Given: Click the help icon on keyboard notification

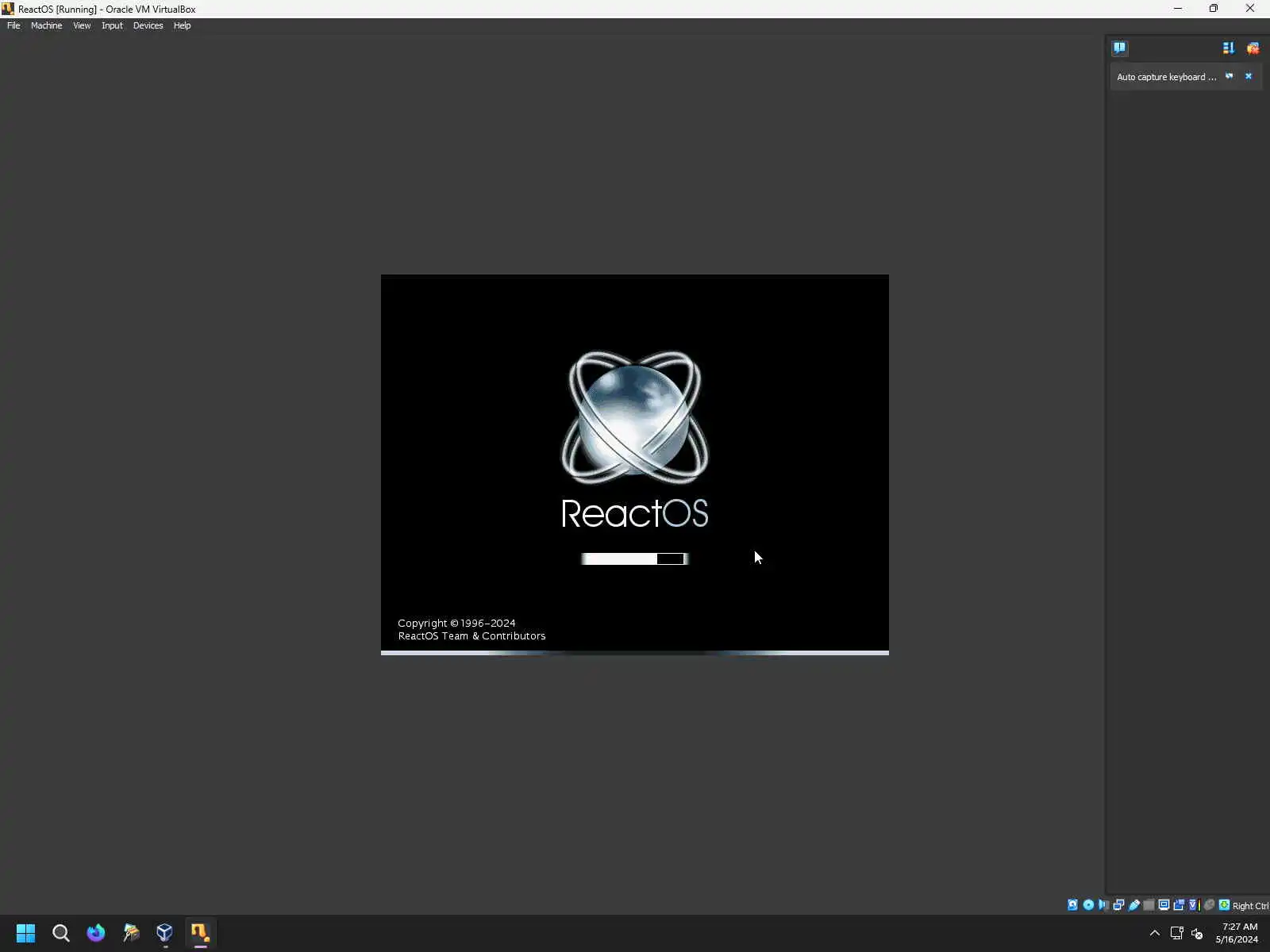Looking at the screenshot, I should click(1230, 76).
